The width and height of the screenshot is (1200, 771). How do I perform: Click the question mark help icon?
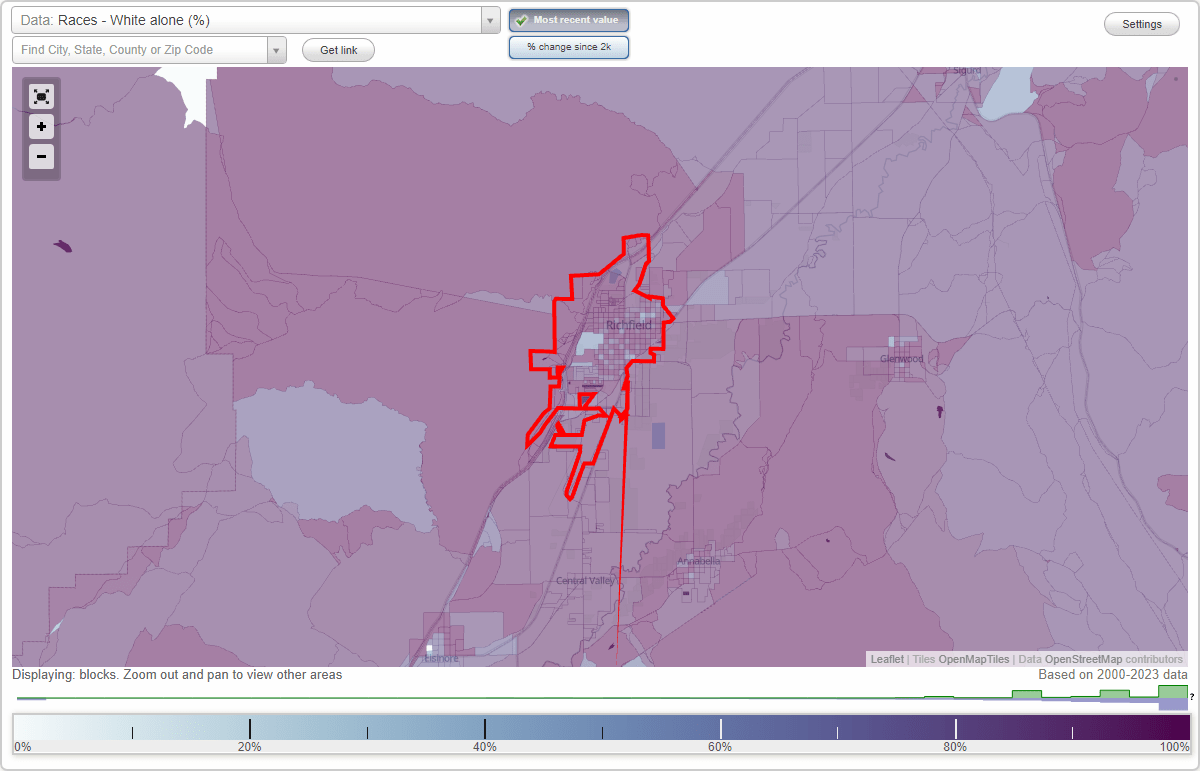(x=1192, y=697)
